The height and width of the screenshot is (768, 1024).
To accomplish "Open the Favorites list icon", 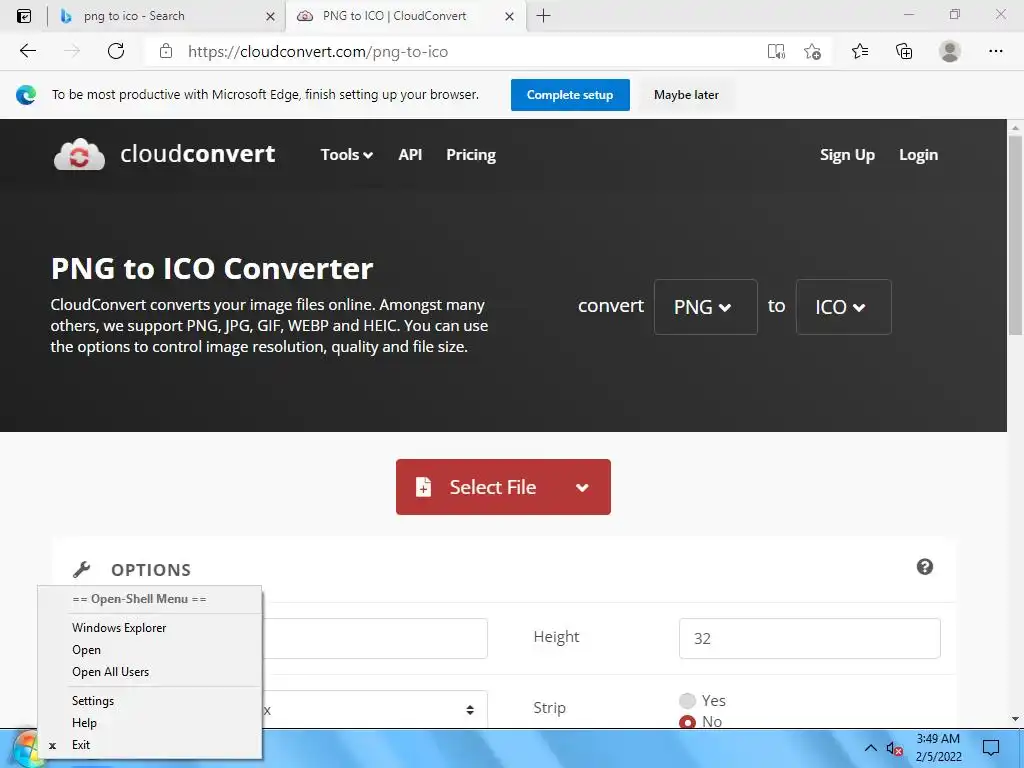I will click(860, 51).
